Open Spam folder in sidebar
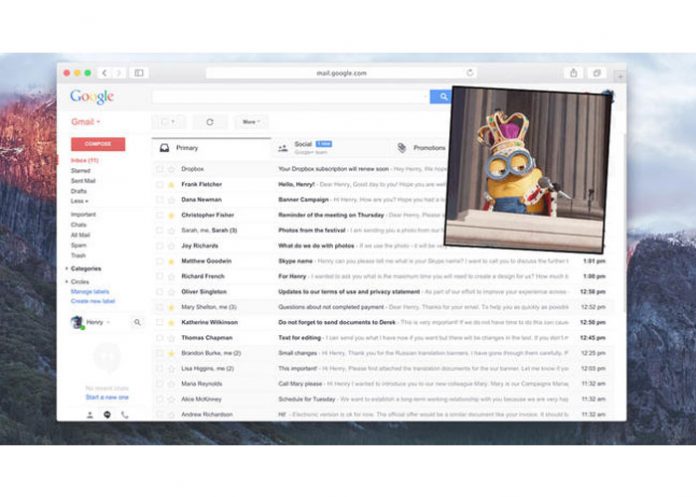The image size is (696, 497). pos(79,245)
